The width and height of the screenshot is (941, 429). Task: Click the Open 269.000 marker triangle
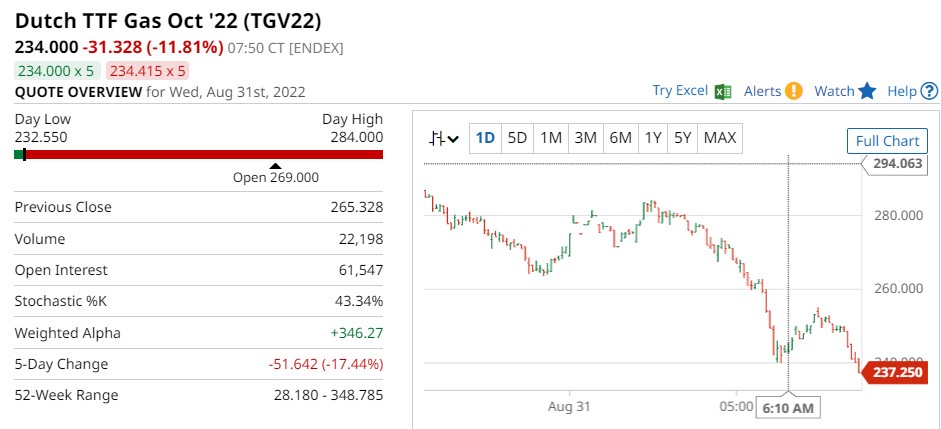[275, 165]
